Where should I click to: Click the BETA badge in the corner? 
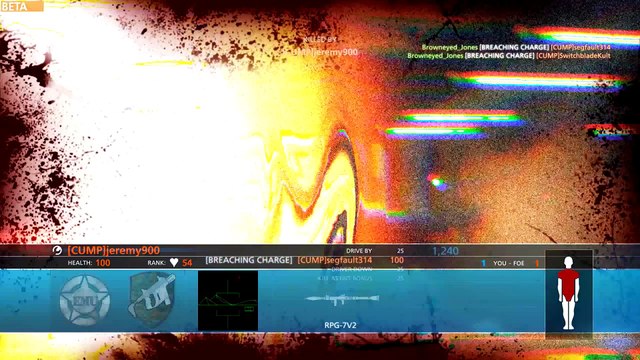pos(21,6)
